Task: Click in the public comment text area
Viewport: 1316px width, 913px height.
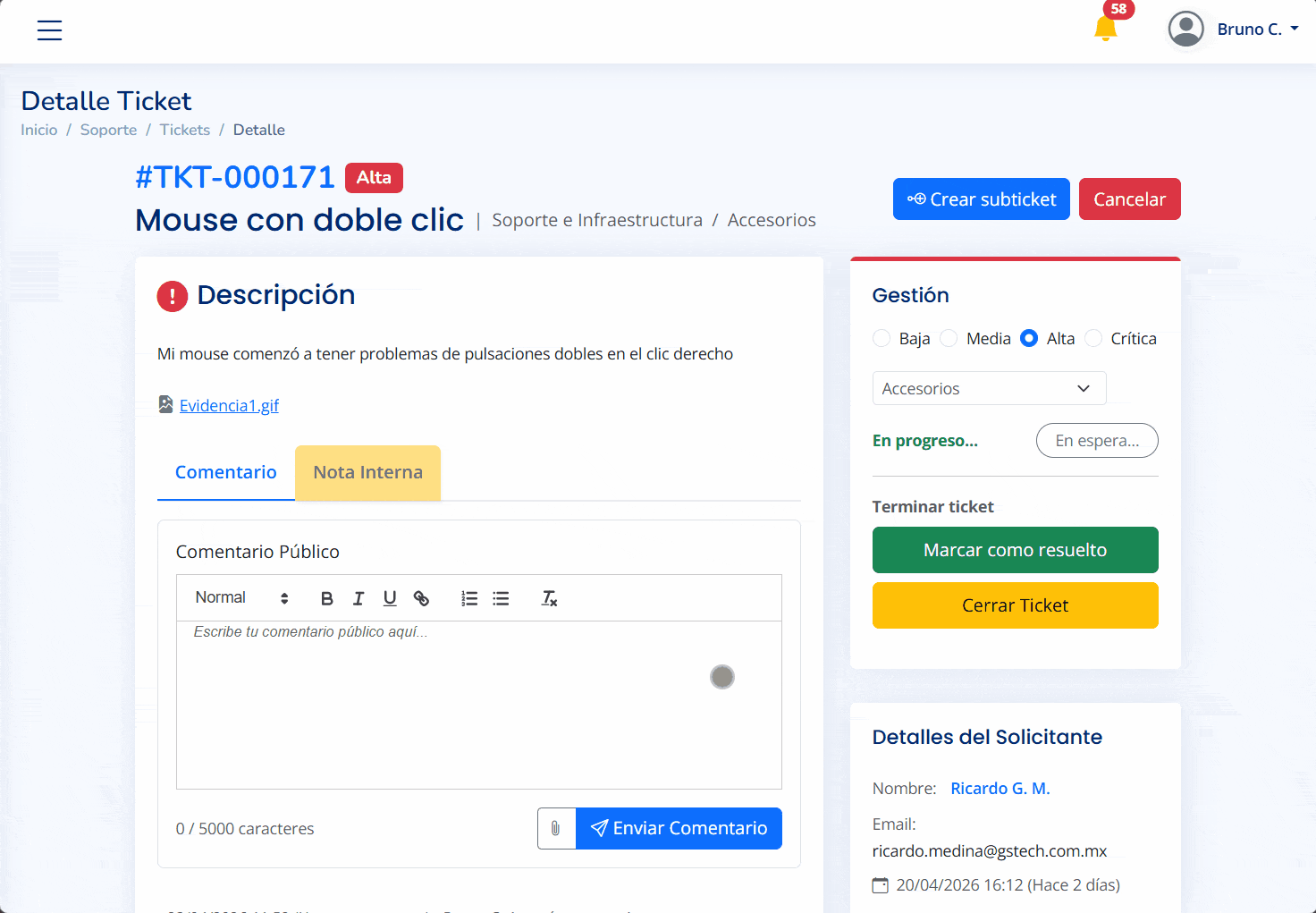Action: coord(478,705)
